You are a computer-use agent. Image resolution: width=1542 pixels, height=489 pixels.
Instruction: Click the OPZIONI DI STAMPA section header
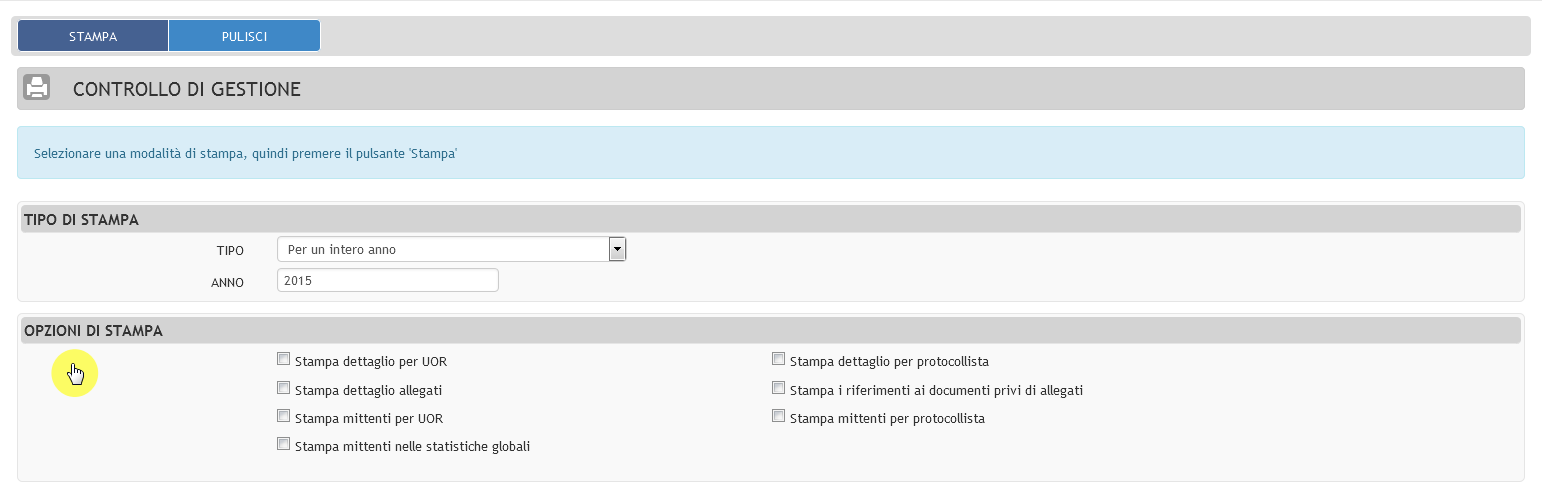(771, 330)
